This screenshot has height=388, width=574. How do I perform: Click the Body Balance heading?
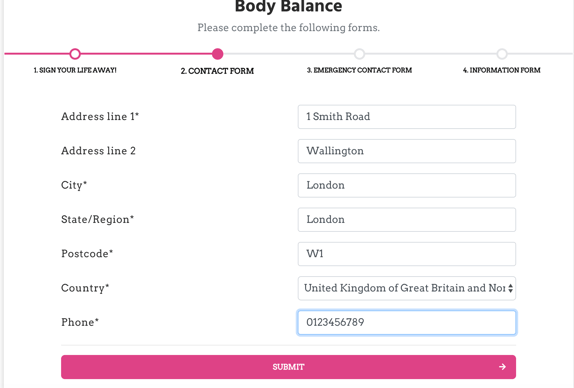(288, 6)
